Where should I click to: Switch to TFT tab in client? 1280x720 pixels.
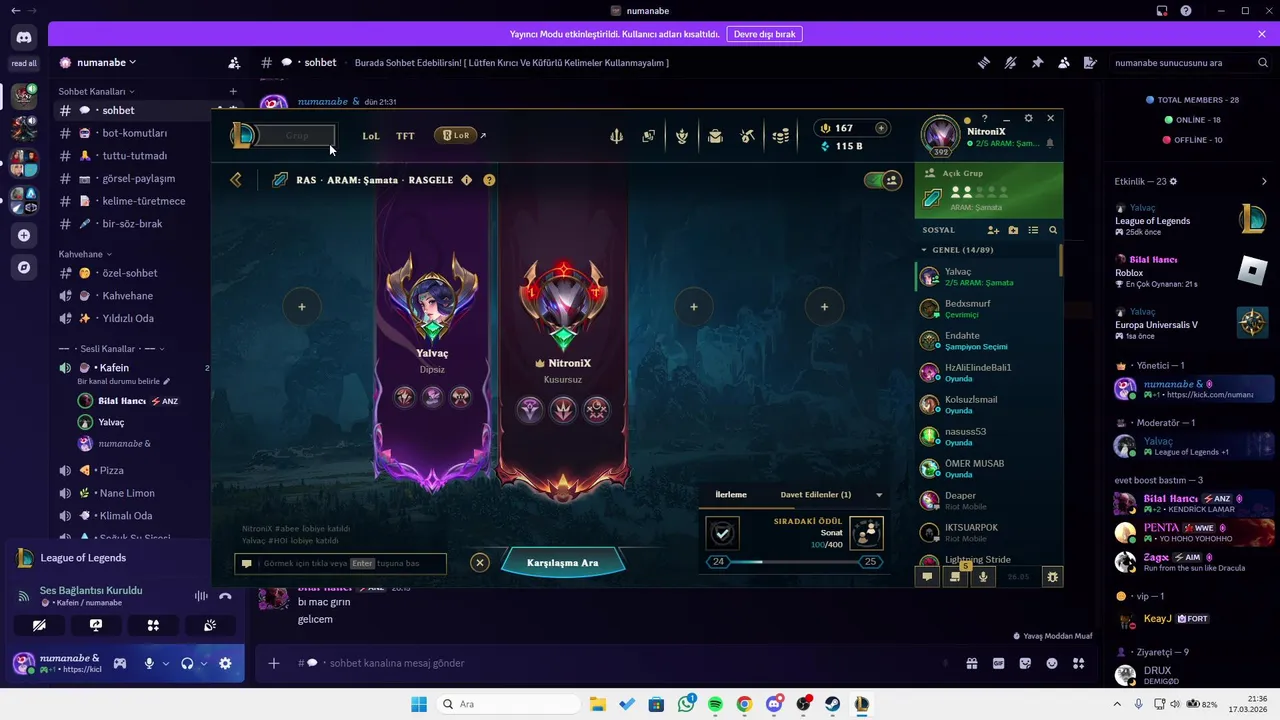pos(405,136)
